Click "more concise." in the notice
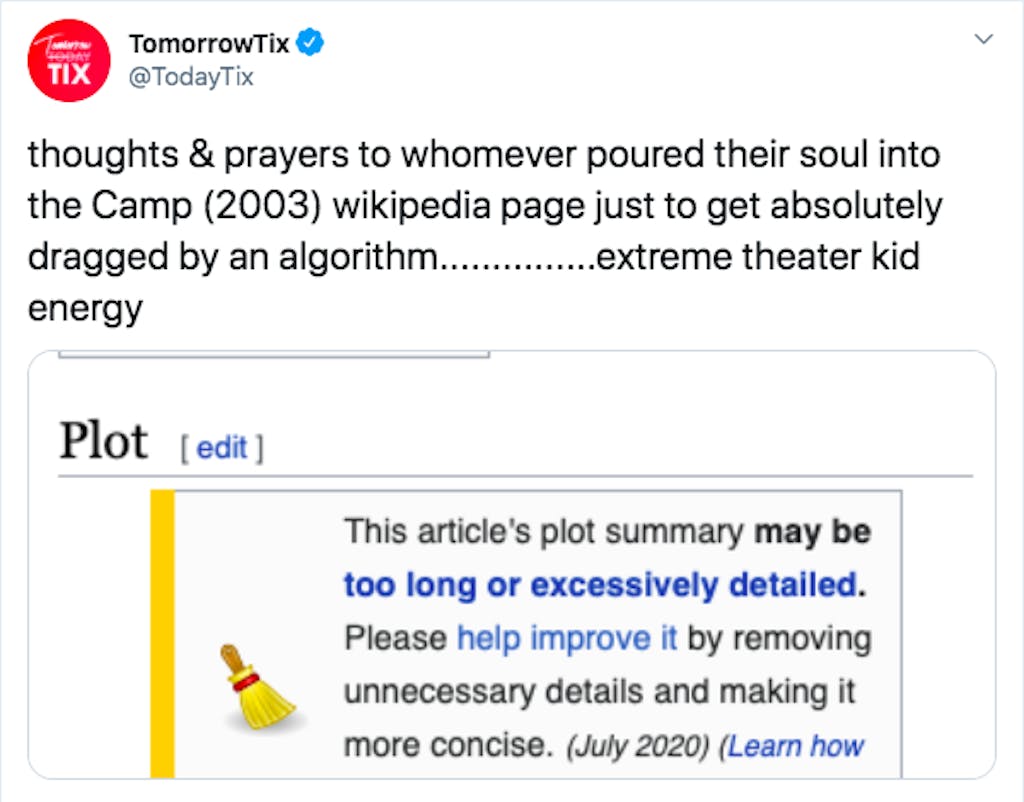The height and width of the screenshot is (802, 1024). point(449,746)
